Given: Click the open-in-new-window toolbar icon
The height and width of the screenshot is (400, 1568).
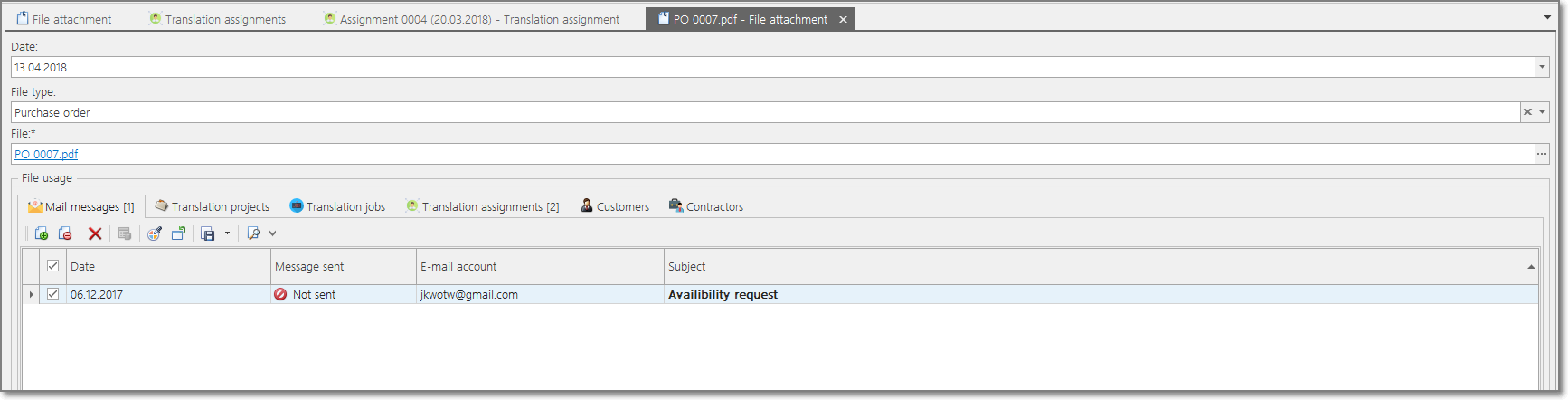Looking at the screenshot, I should coord(178,233).
